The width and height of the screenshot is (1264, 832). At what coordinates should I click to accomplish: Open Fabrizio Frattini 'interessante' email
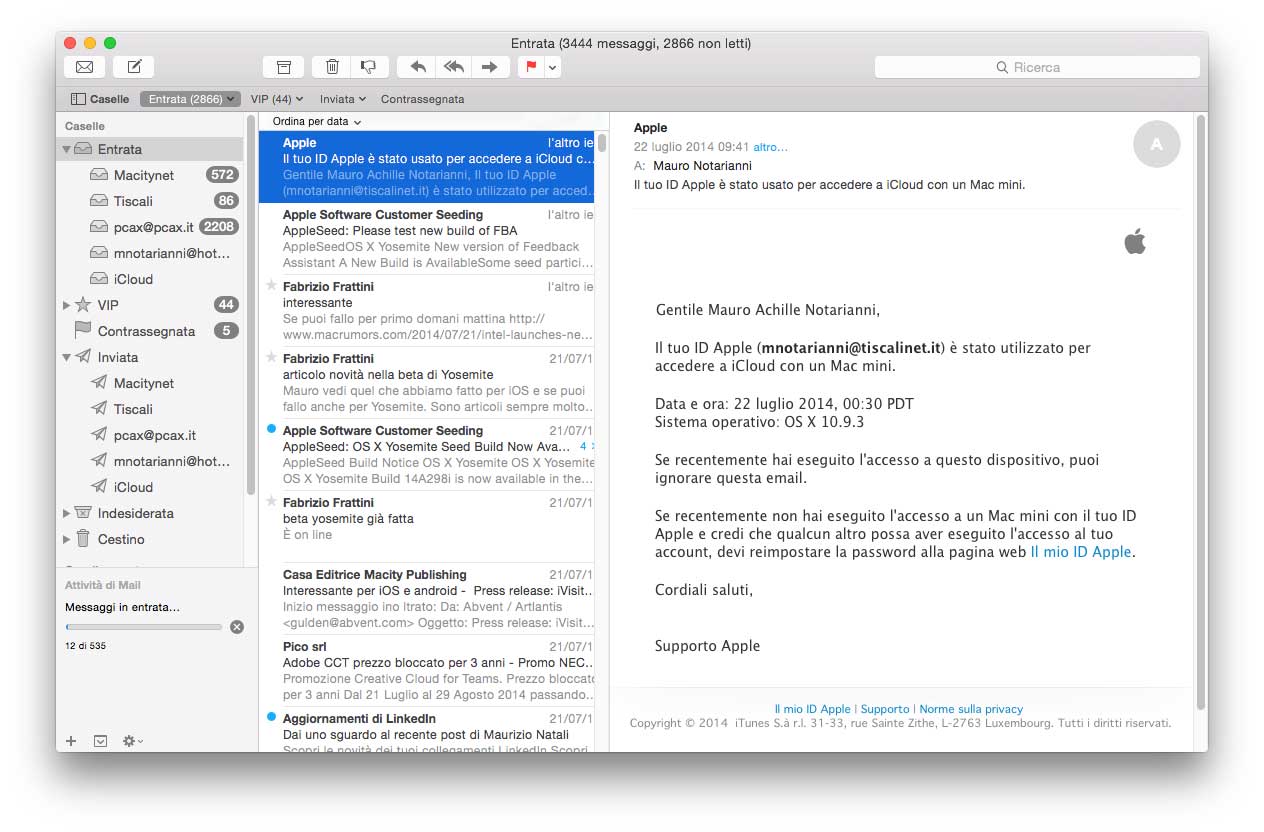427,311
